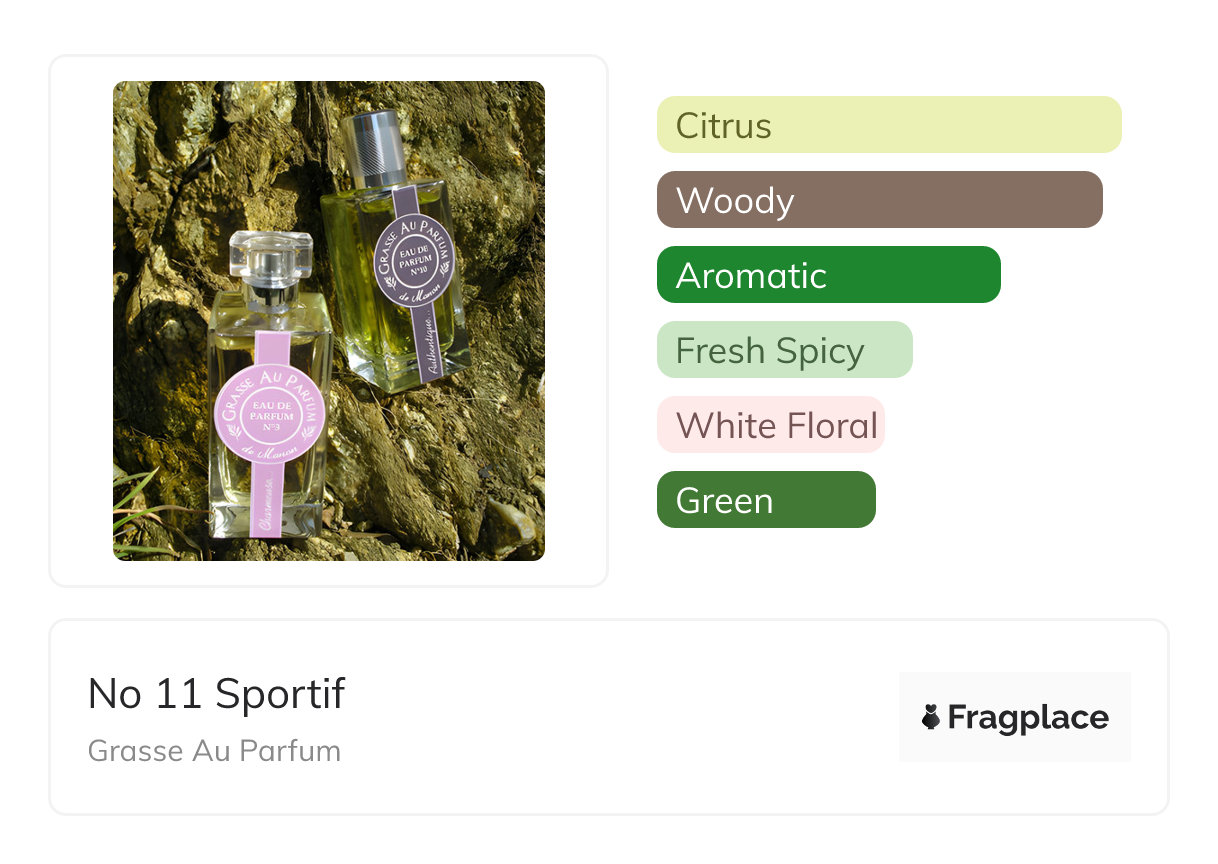Image resolution: width=1218 pixels, height=864 pixels.
Task: Open the No 11 Sportif title
Action: pos(216,693)
